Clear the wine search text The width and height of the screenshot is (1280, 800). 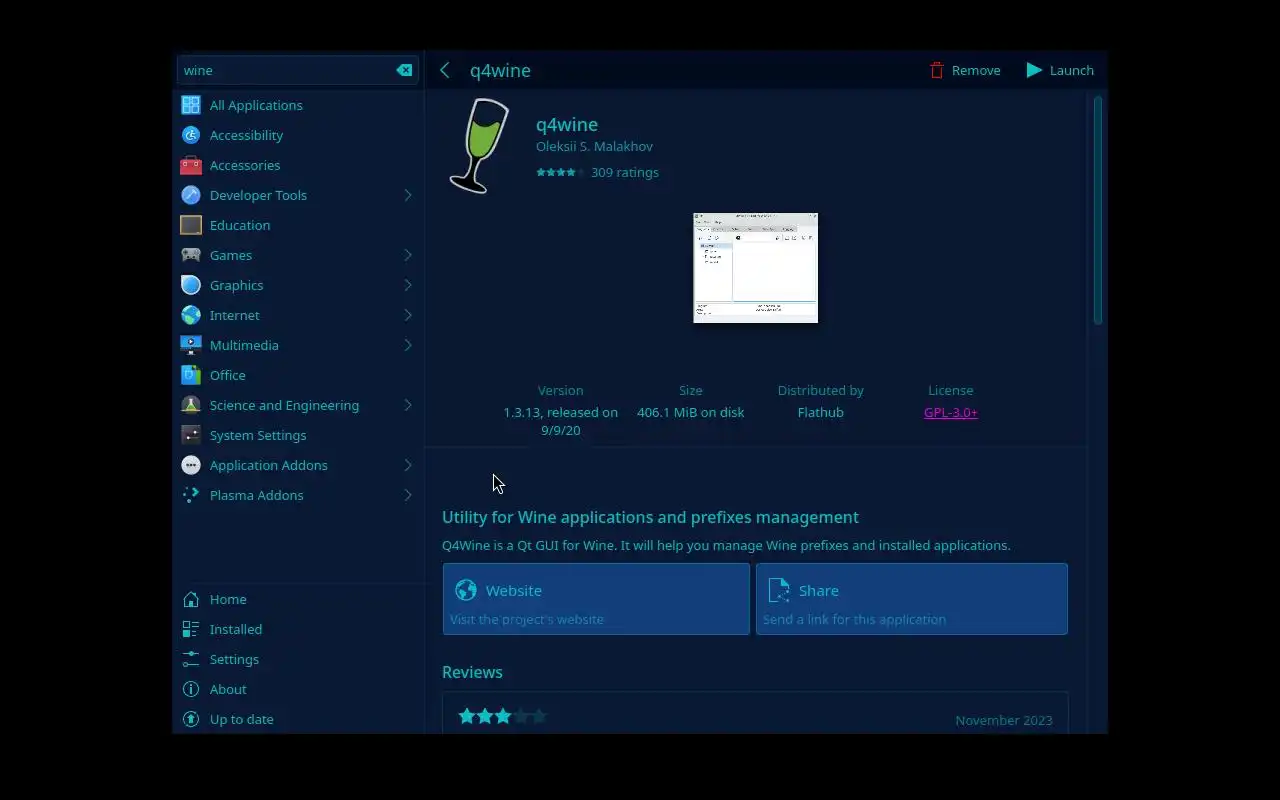coord(404,70)
